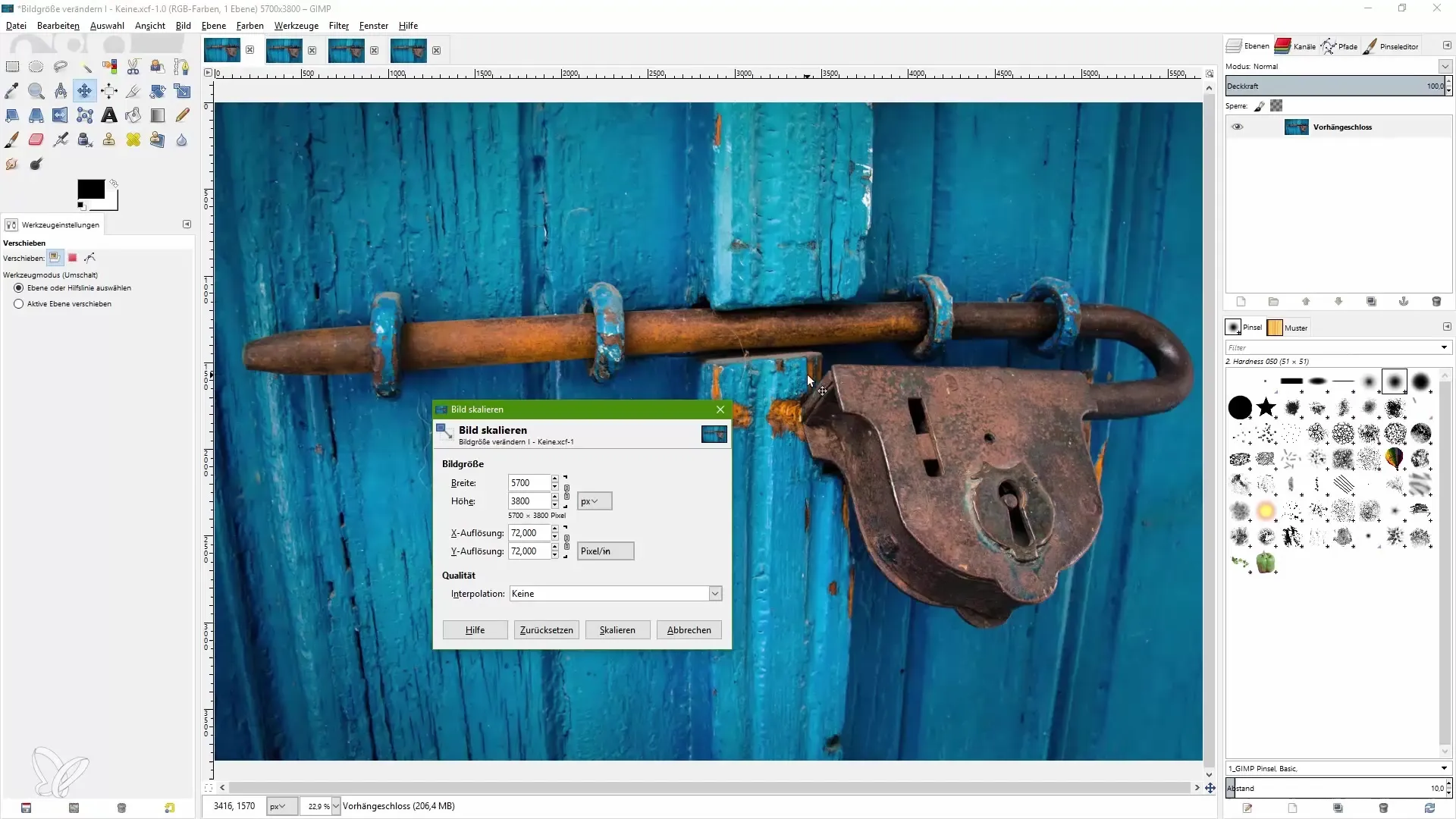Set move mode to selection (red square)
The height and width of the screenshot is (819, 1456).
(x=73, y=258)
